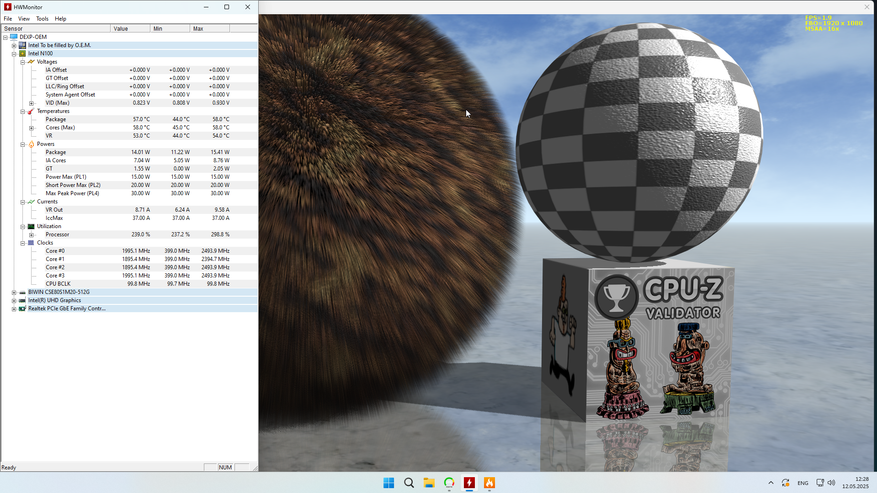Expand the BIWIN CSE8051M20-512G drive node
This screenshot has height=493, width=877.
14,292
